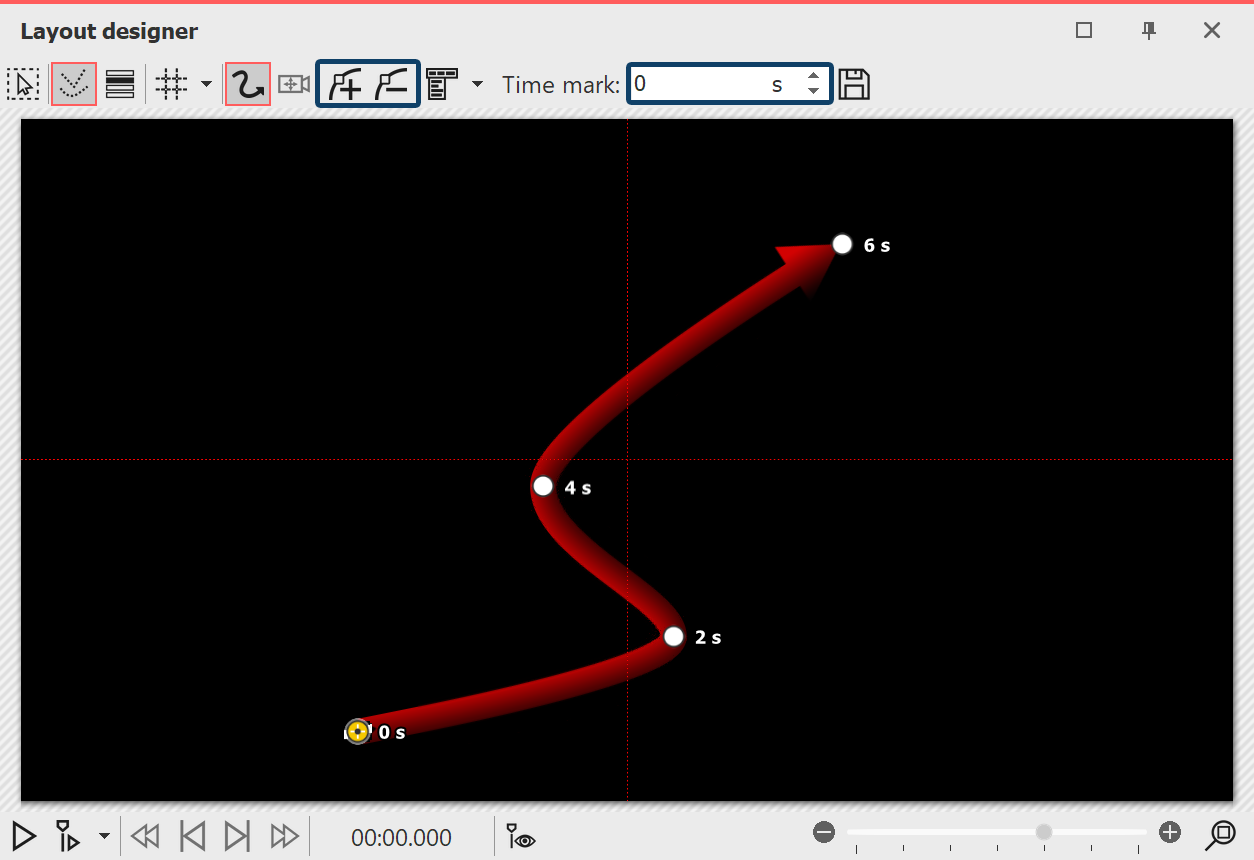Toggle the preview eye marker icon
The image size is (1254, 860).
tap(520, 836)
